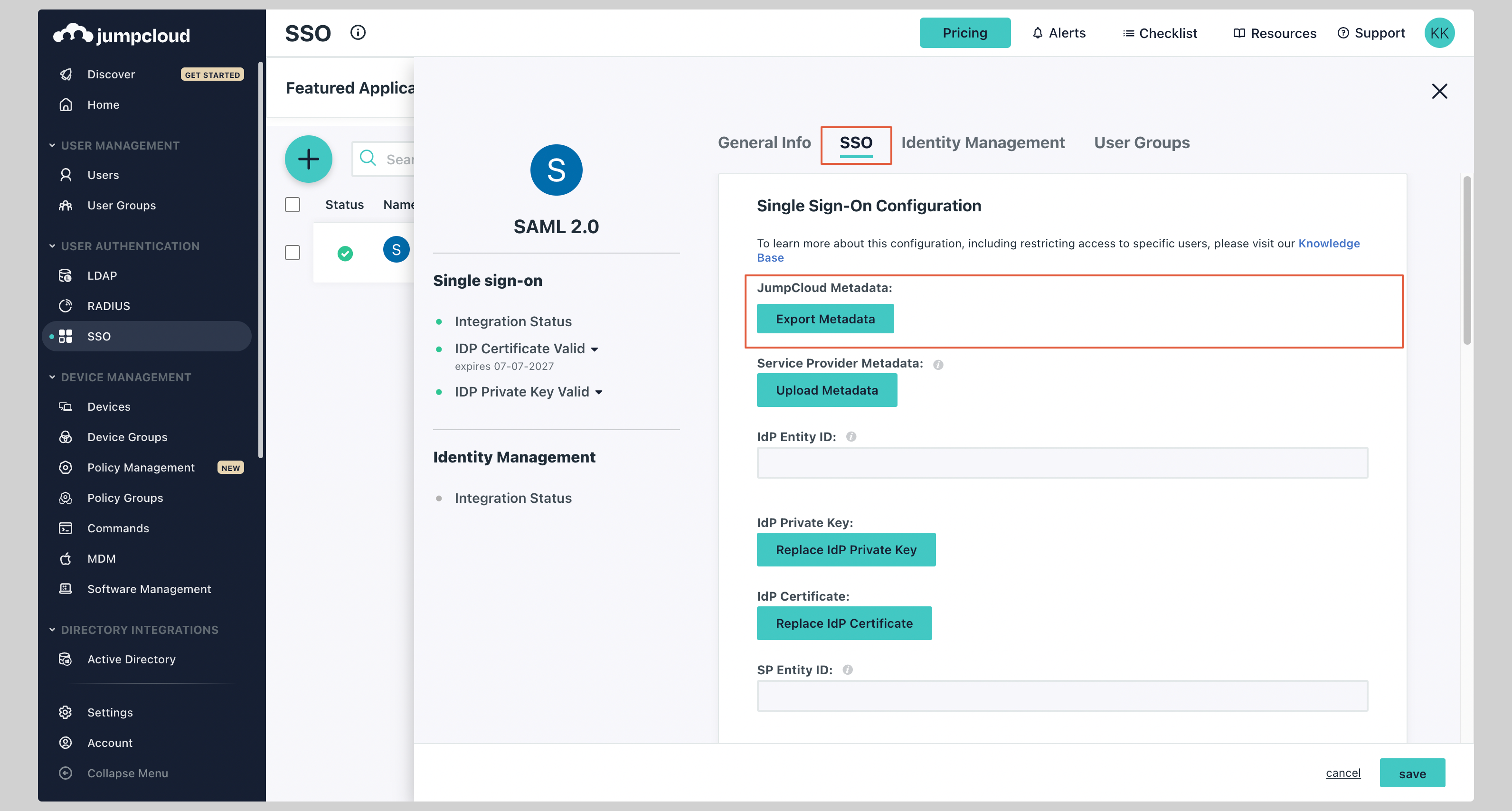1512x811 pixels.
Task: Select SSO in the sidebar
Action: (147, 336)
